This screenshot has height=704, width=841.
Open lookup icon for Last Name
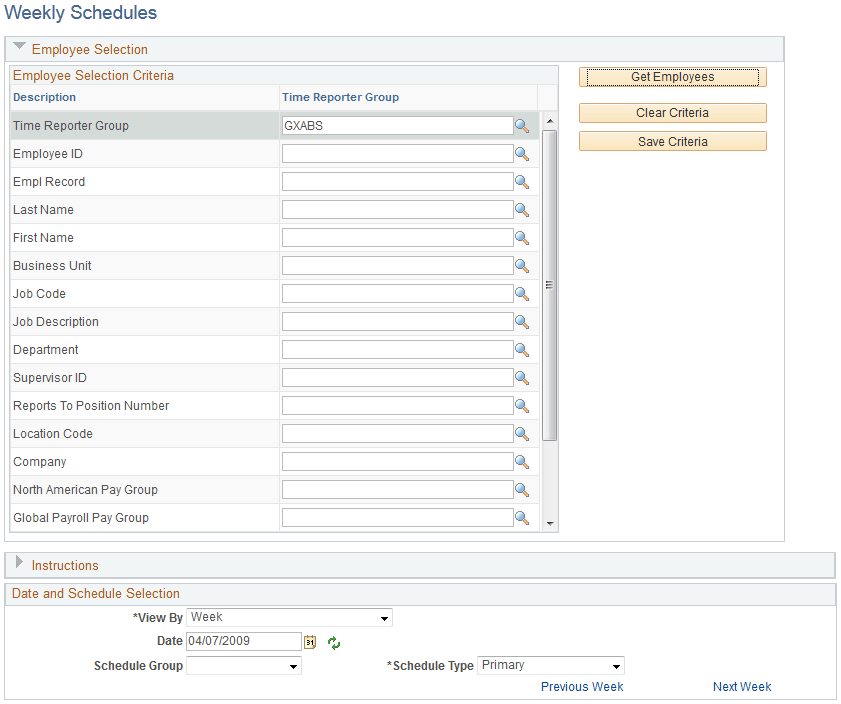[x=522, y=210]
